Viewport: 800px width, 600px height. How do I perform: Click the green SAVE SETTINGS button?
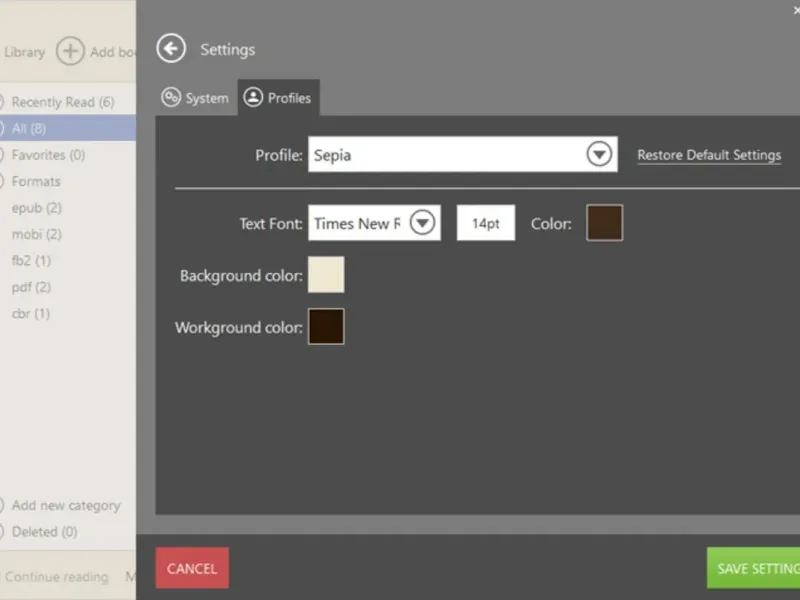(754, 568)
